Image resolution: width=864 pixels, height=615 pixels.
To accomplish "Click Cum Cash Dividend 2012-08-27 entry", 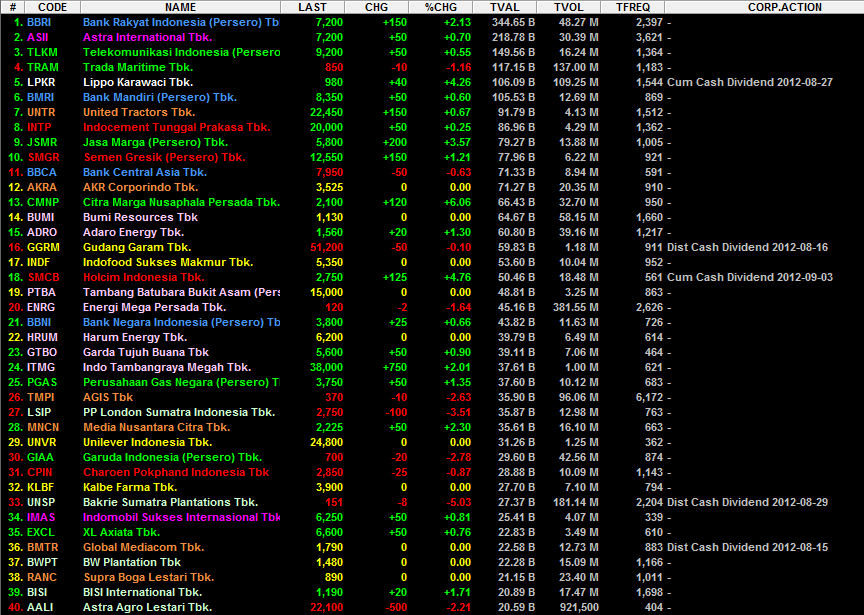I will pyautogui.click(x=750, y=82).
